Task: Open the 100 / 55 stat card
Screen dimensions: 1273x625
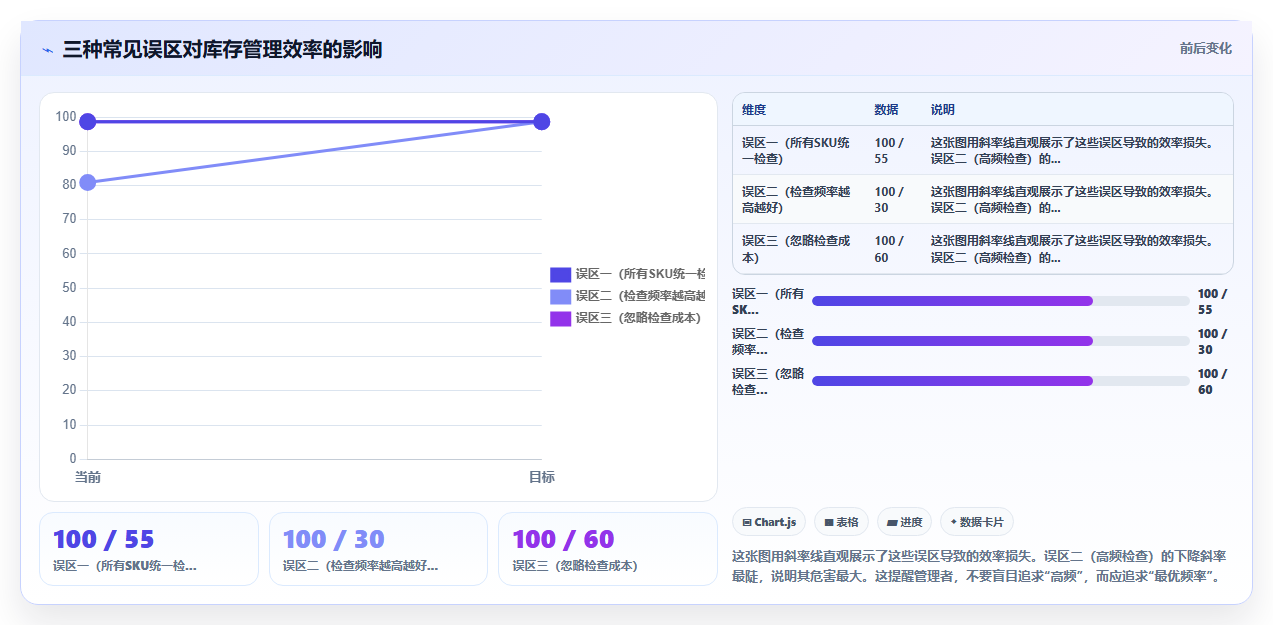Action: [149, 549]
